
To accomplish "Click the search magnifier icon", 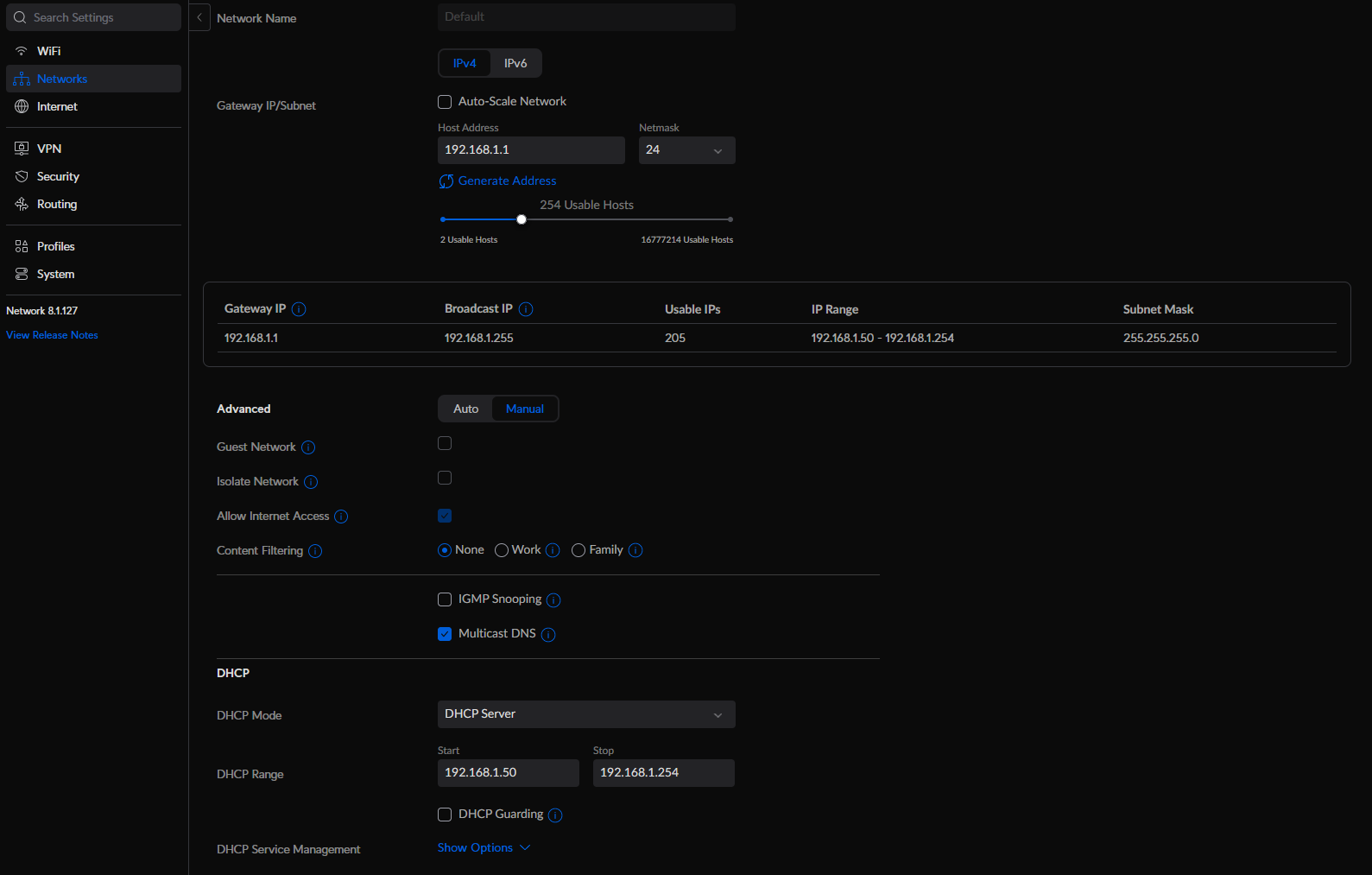I will (x=20, y=17).
